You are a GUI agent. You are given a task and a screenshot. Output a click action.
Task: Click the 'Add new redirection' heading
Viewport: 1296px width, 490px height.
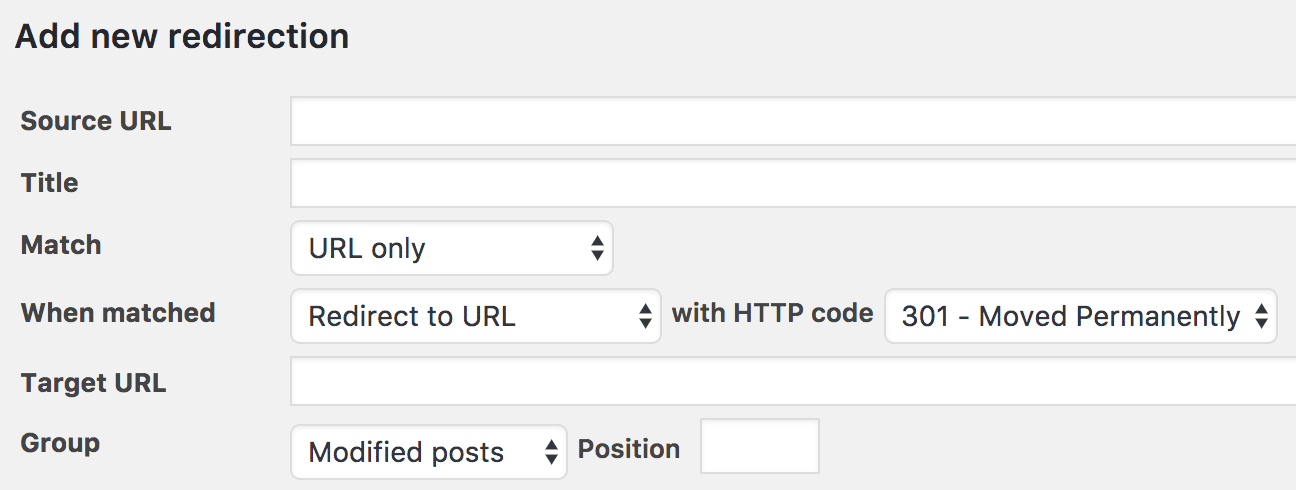coord(181,36)
